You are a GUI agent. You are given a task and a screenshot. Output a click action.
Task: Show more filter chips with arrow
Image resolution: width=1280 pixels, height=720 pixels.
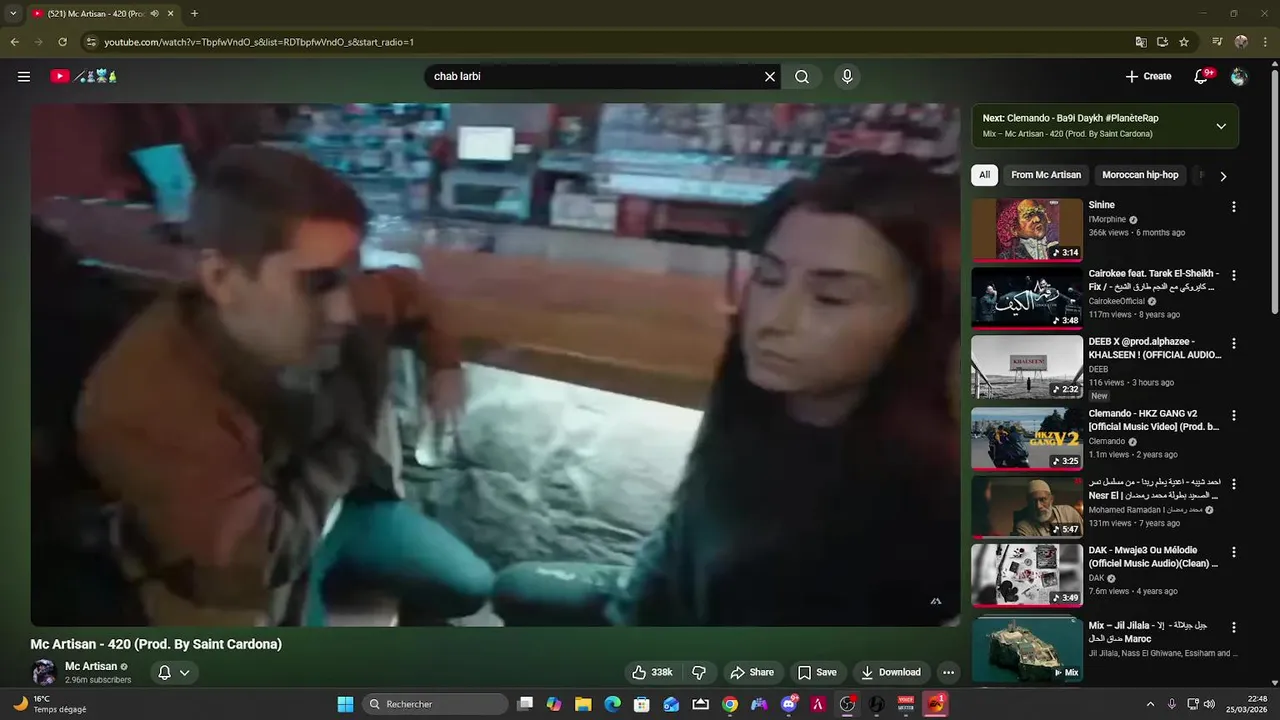(x=1223, y=176)
